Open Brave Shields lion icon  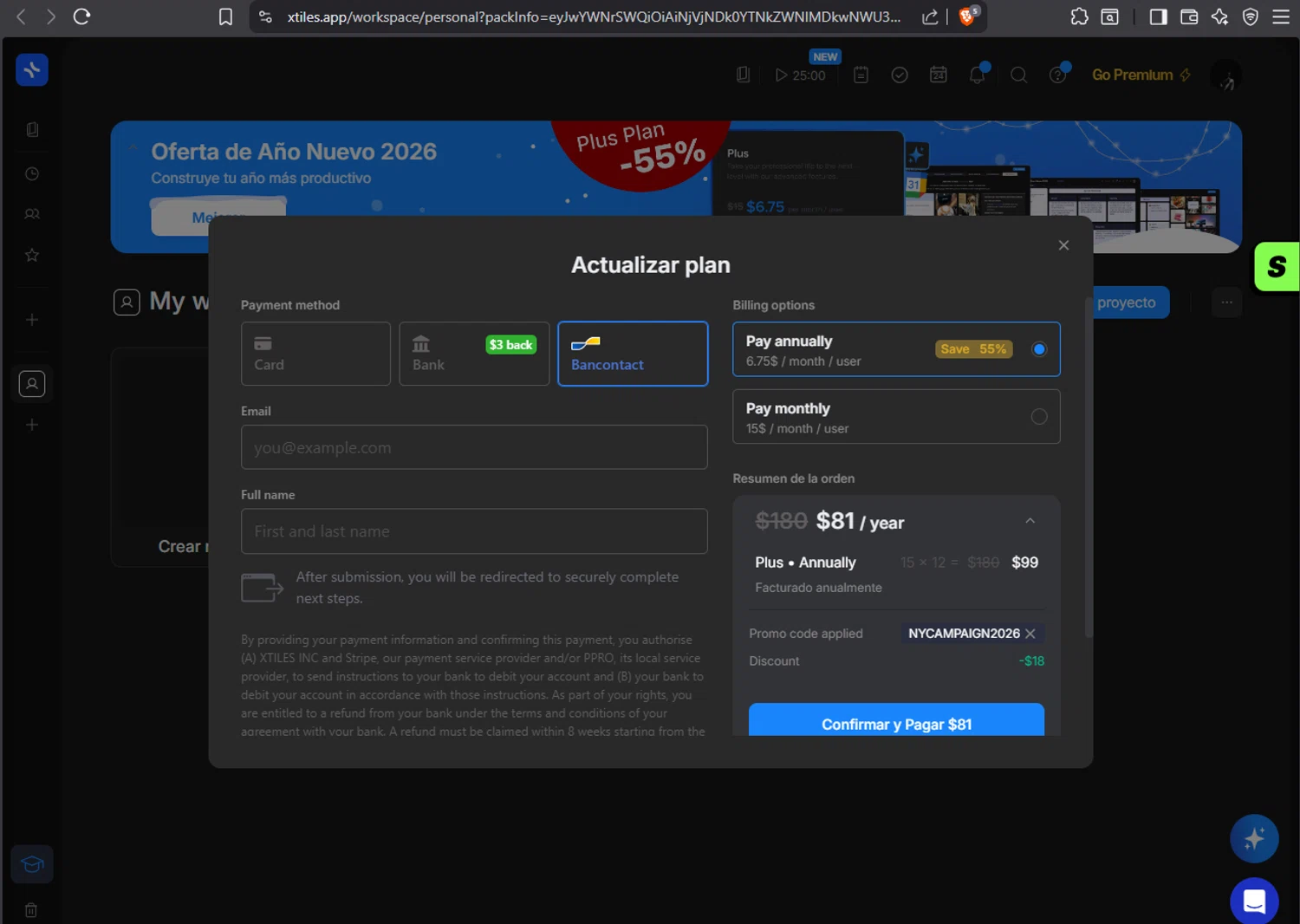969,16
